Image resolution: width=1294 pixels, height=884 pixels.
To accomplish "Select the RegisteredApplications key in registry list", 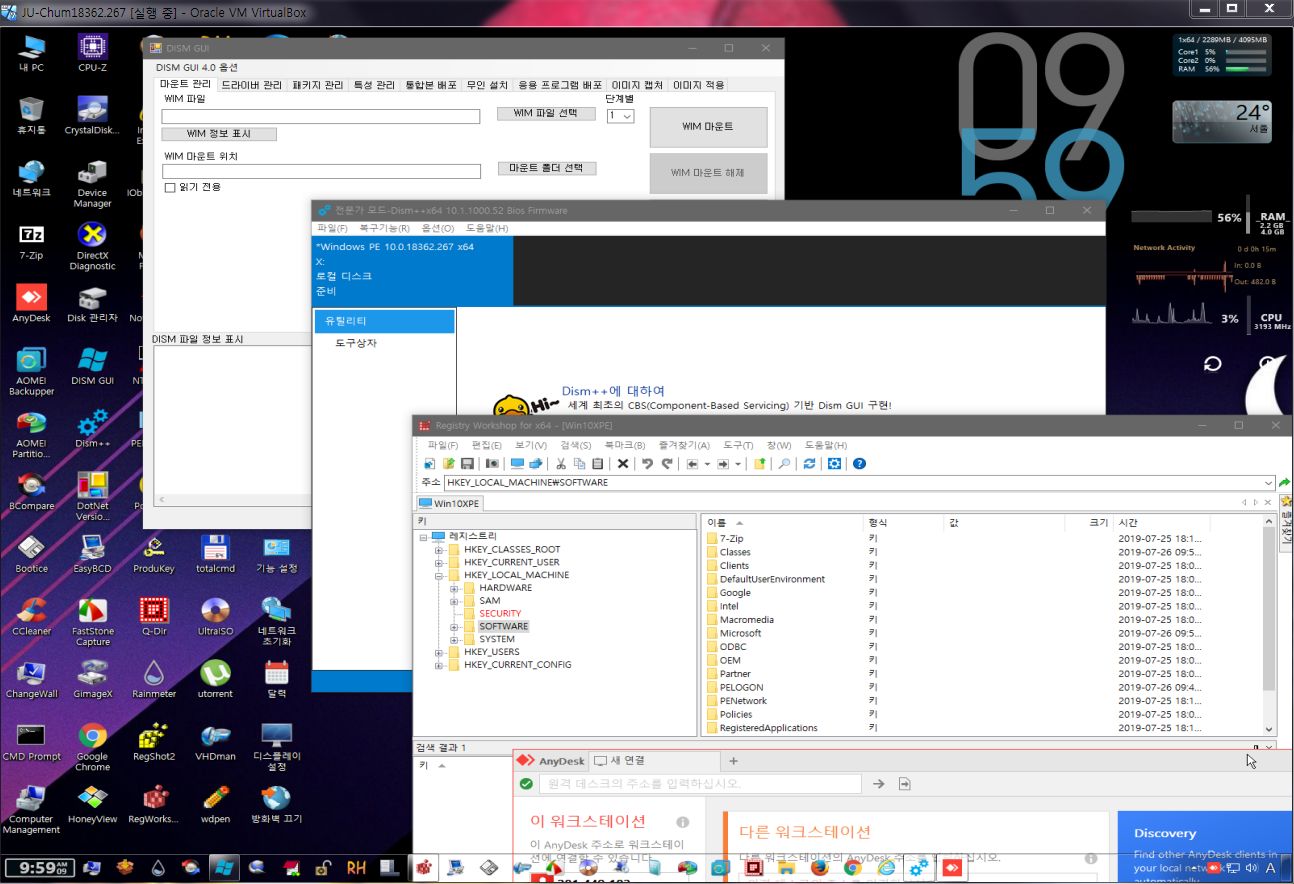I will point(768,728).
